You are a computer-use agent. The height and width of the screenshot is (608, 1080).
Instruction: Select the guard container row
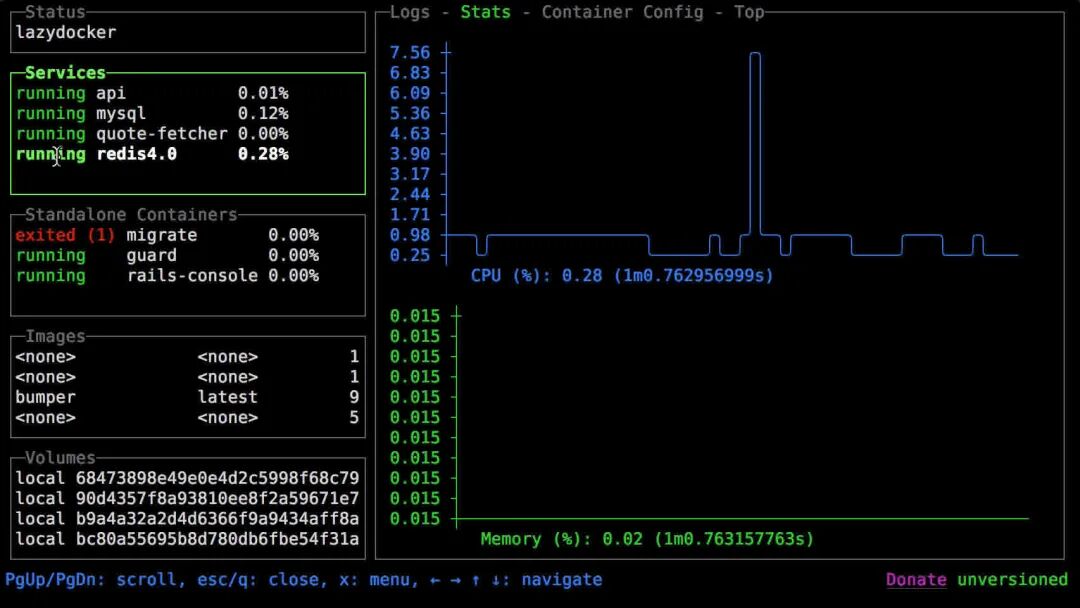tap(187, 255)
